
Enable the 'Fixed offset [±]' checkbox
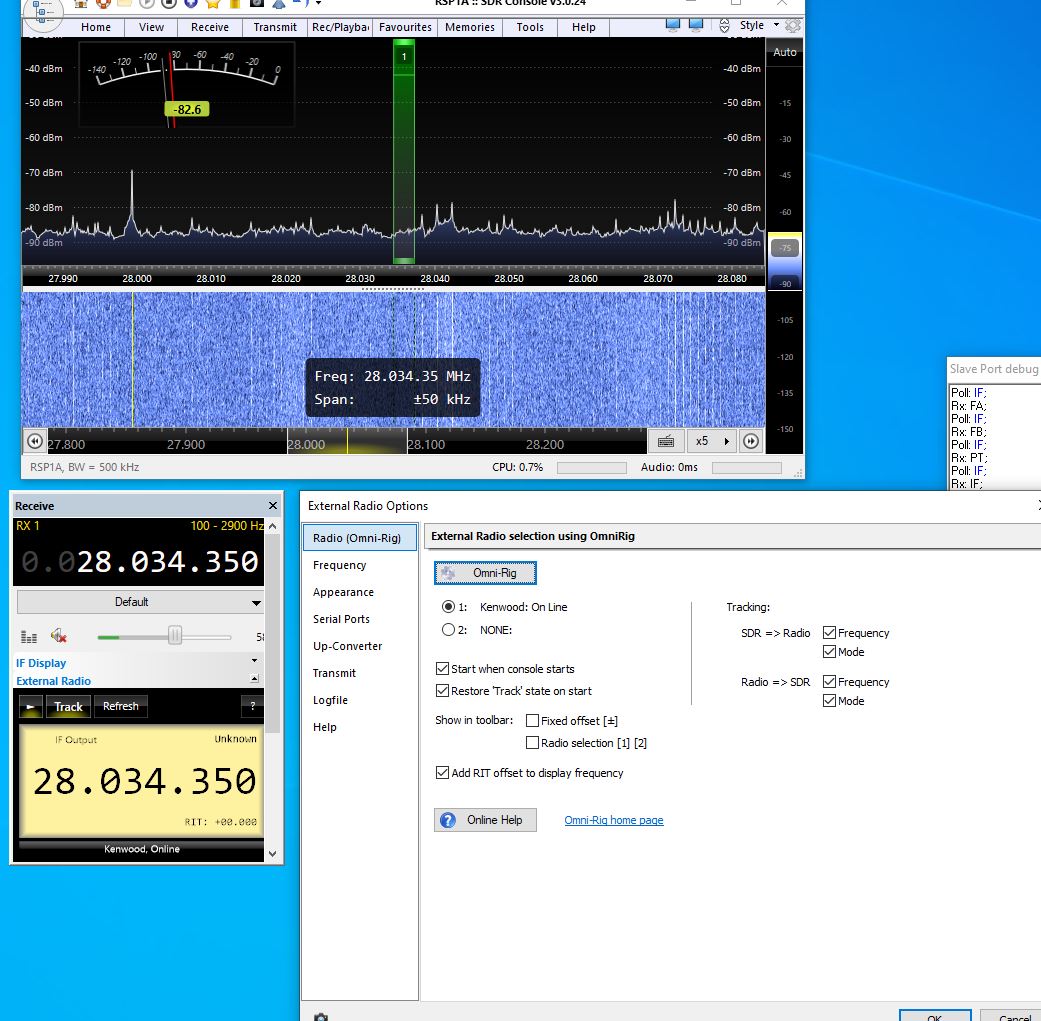[x=532, y=721]
